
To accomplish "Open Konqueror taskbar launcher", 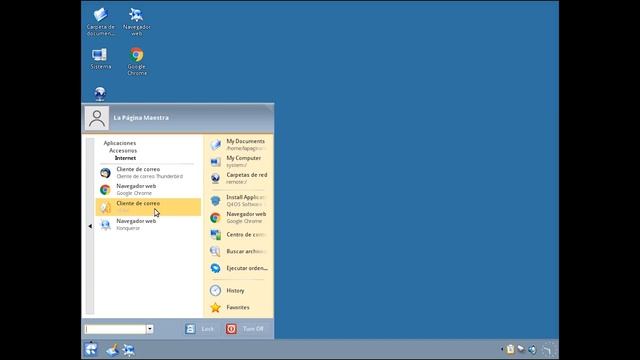I will point(129,350).
